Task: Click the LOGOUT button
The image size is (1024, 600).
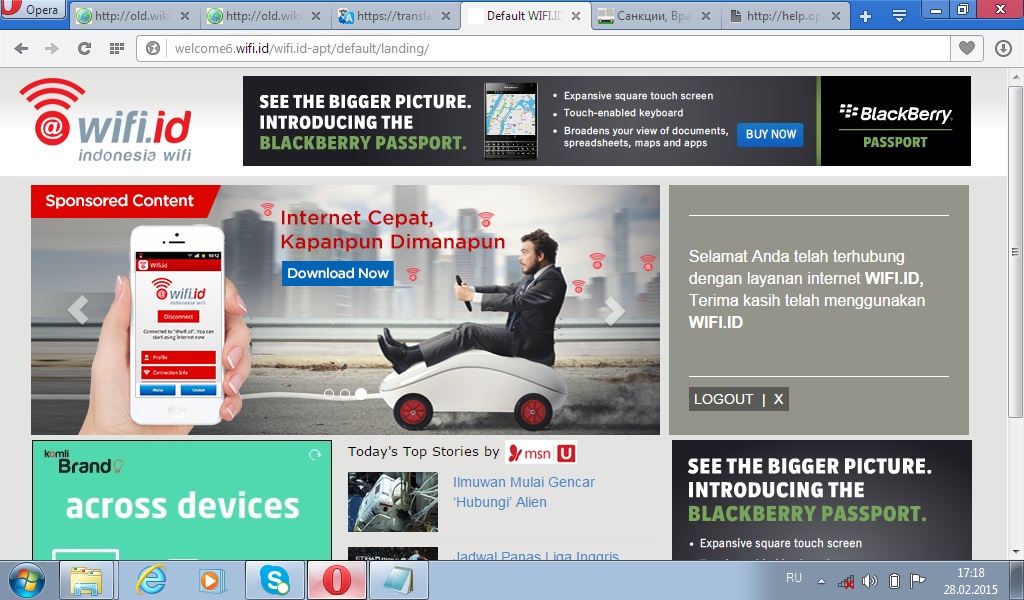Action: coord(723,399)
